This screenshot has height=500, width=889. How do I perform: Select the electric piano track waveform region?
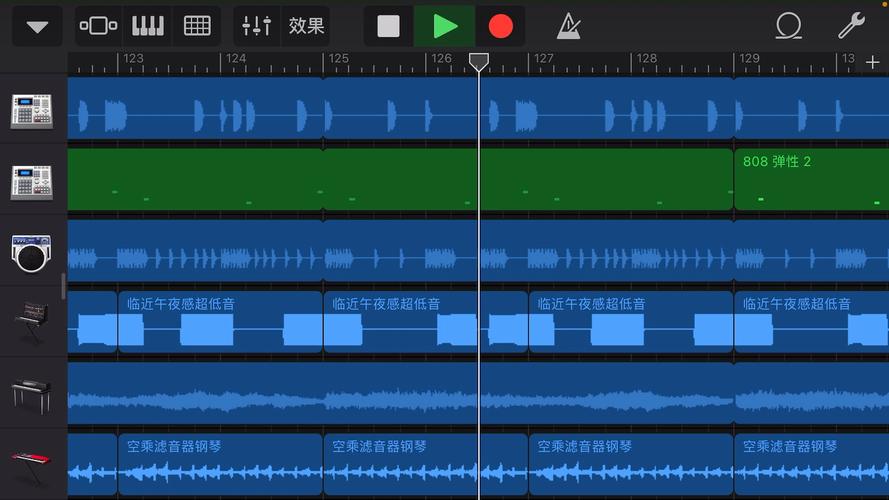[478, 393]
